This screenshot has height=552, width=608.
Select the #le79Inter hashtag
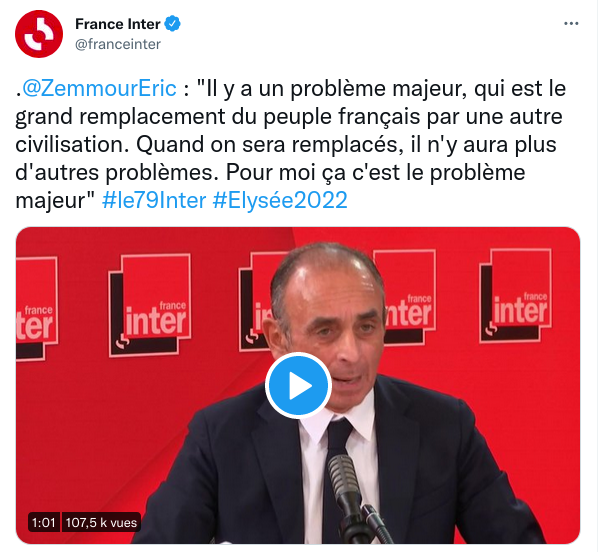154,200
